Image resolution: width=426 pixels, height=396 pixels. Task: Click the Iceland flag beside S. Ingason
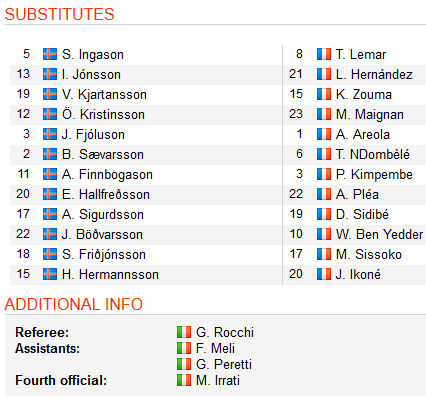coord(50,54)
